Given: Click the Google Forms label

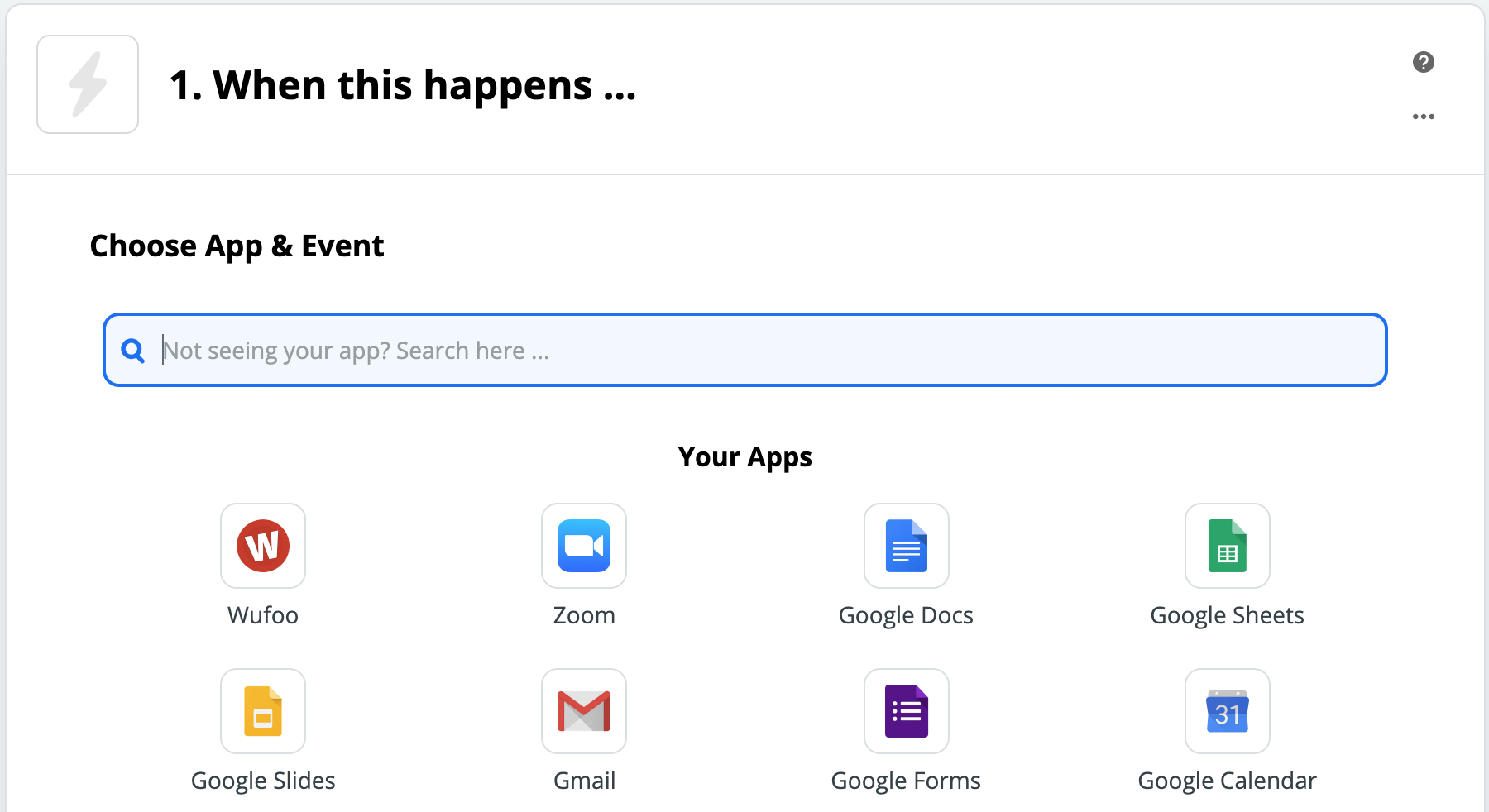Looking at the screenshot, I should tap(906, 780).
